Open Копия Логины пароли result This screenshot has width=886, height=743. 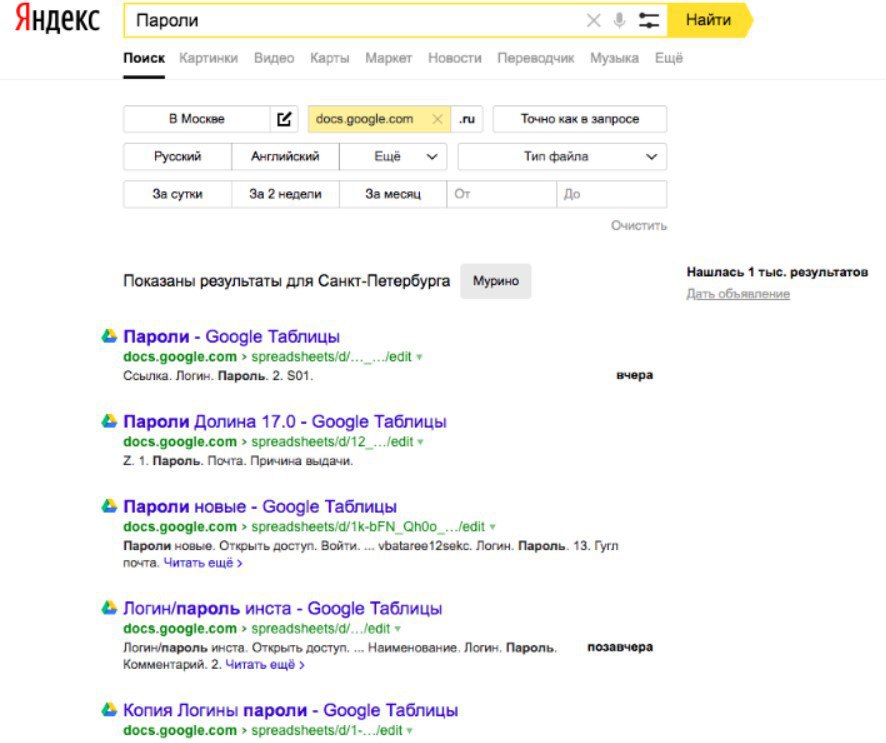(290, 710)
